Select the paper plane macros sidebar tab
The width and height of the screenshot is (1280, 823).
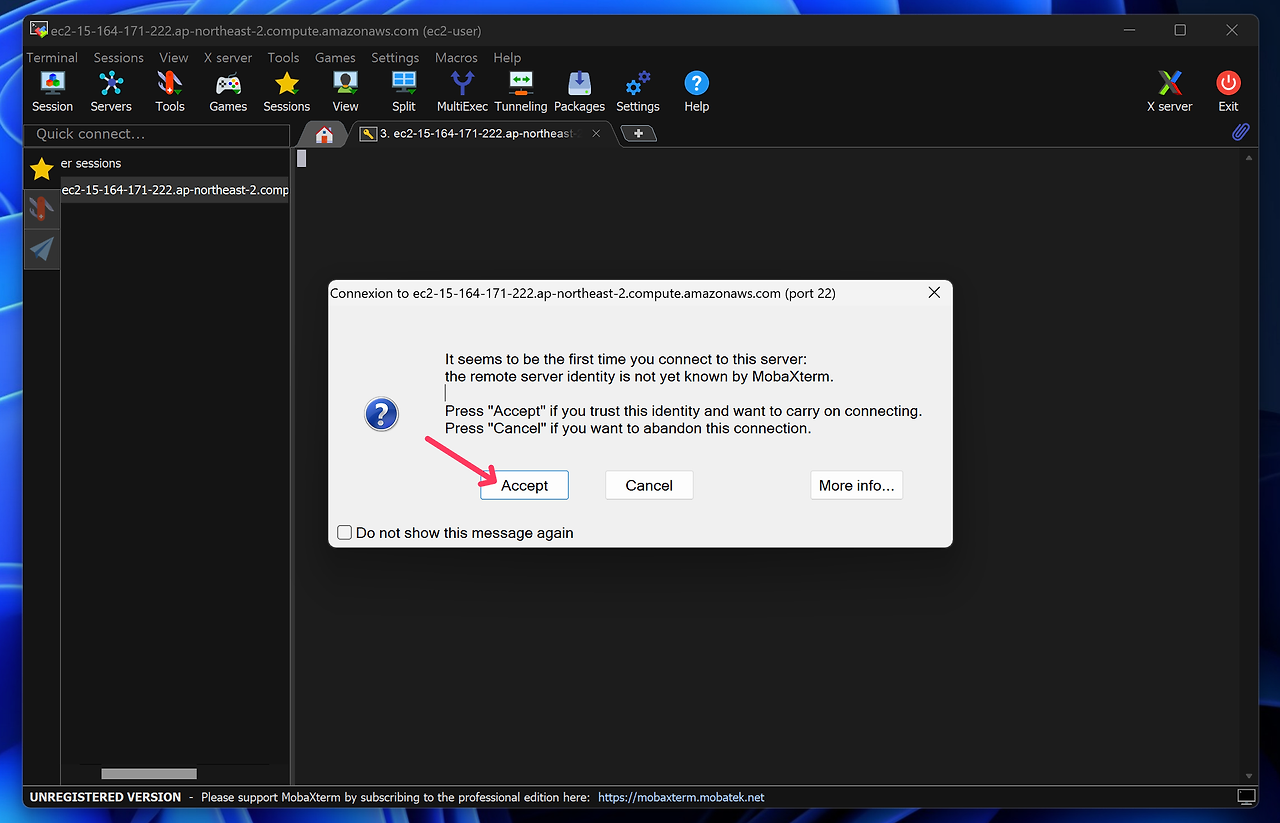click(41, 248)
